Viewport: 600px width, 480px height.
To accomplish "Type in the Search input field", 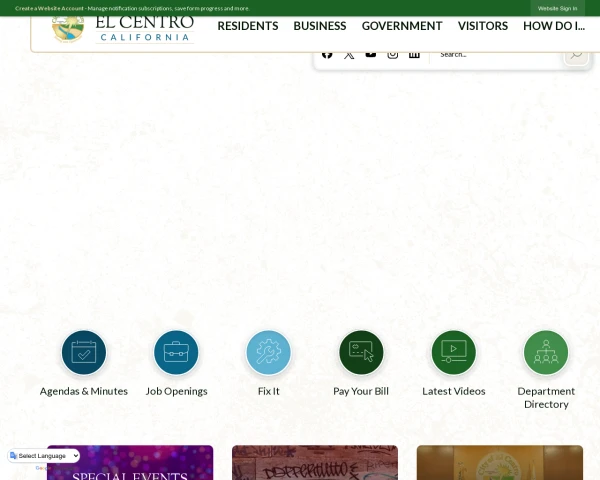I will (x=495, y=54).
